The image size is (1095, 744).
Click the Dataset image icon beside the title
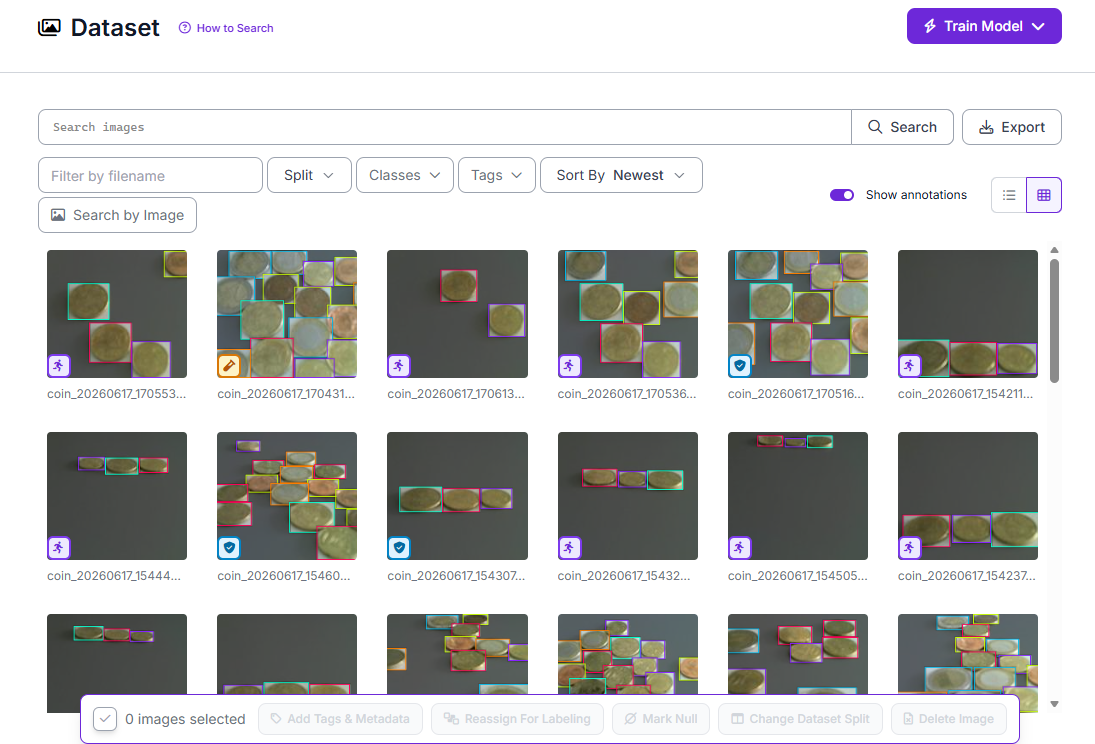coord(49,27)
